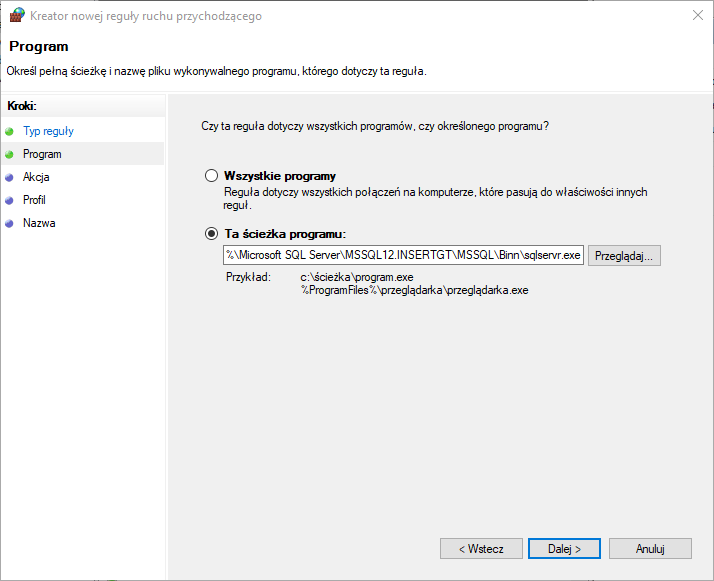This screenshot has width=714, height=581.
Task: Click the example '%ProgramFiles%\przeglądarka\przeglądarka.exe' text
Action: pyautogui.click(x=415, y=290)
